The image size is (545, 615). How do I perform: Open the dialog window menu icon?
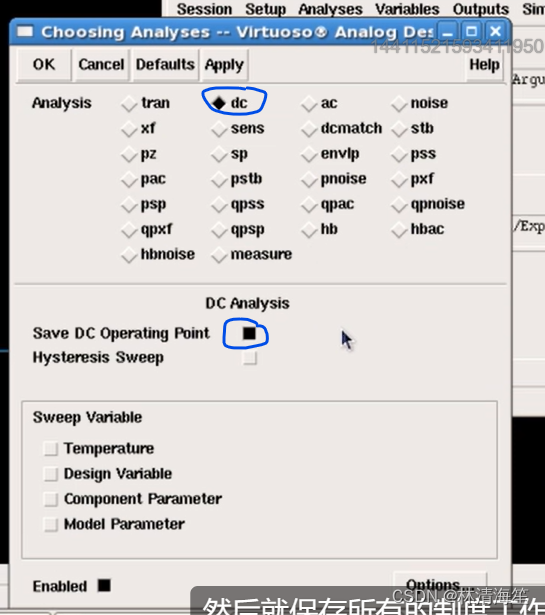tap(25, 31)
